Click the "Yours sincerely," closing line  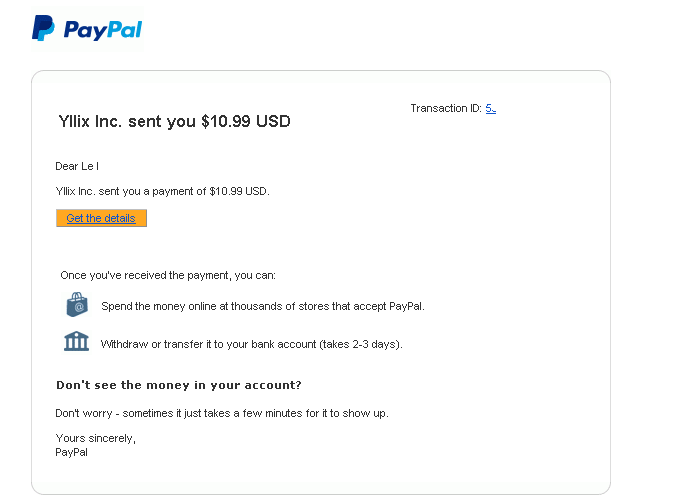click(96, 438)
